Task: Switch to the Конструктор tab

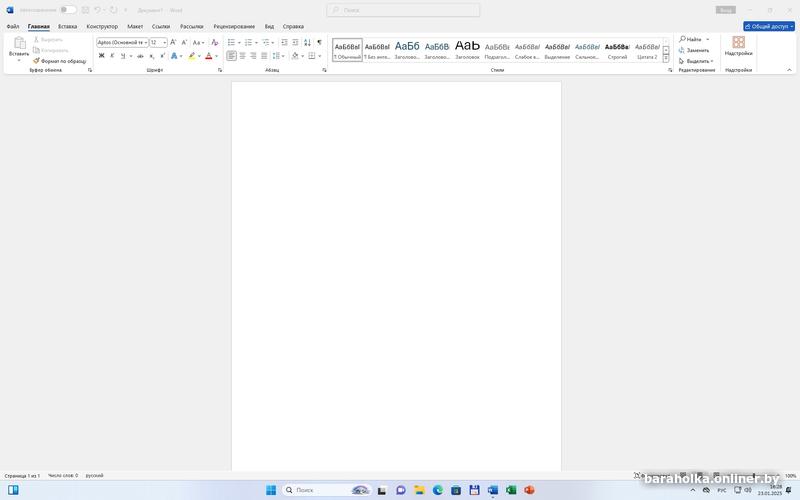Action: pos(102,26)
